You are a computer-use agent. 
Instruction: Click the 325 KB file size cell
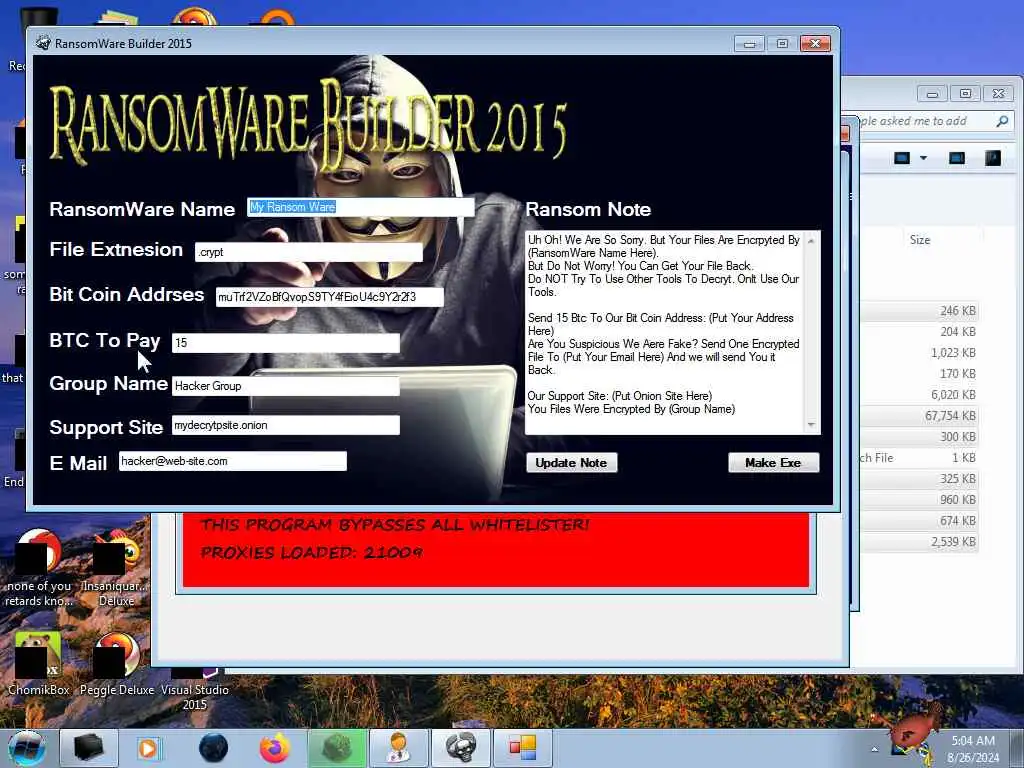(958, 479)
